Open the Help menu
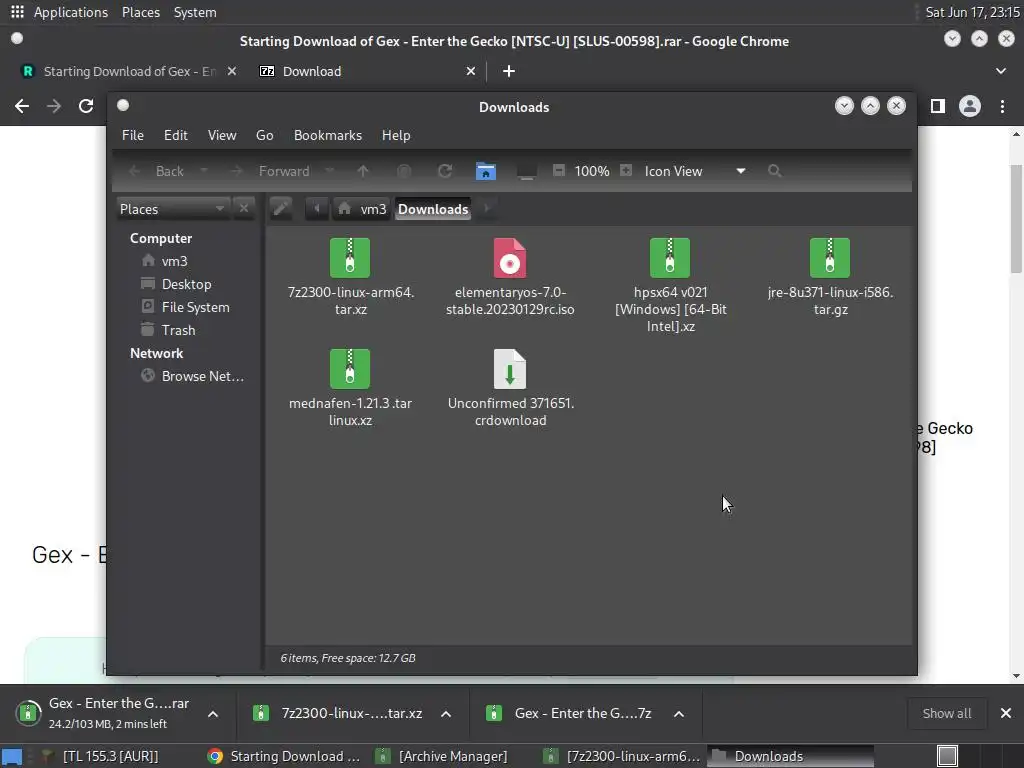Screen dimensions: 1024x768 coord(396,135)
